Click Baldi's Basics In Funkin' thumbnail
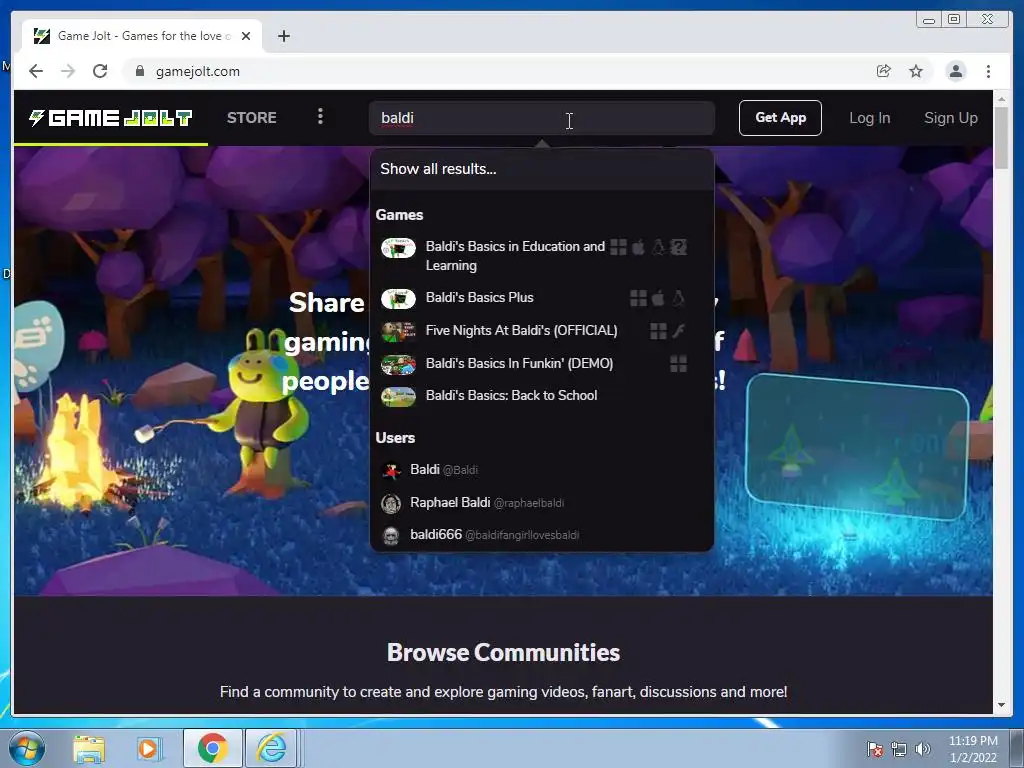The height and width of the screenshot is (768, 1024). tap(398, 364)
